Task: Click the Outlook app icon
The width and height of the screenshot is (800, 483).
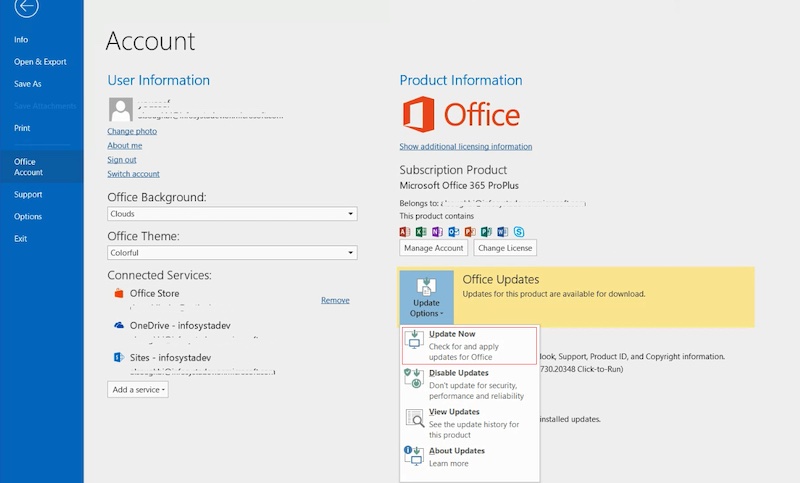Action: (x=454, y=232)
